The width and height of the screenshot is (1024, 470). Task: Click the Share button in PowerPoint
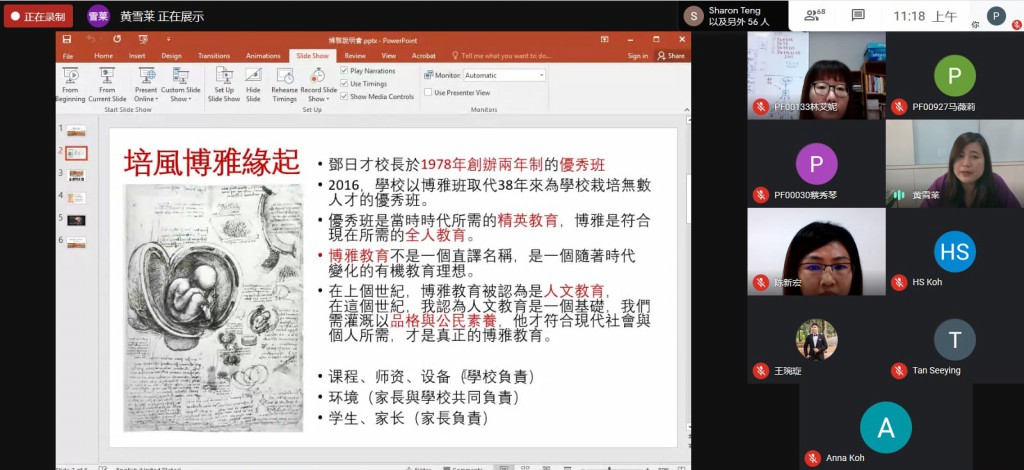click(671, 56)
